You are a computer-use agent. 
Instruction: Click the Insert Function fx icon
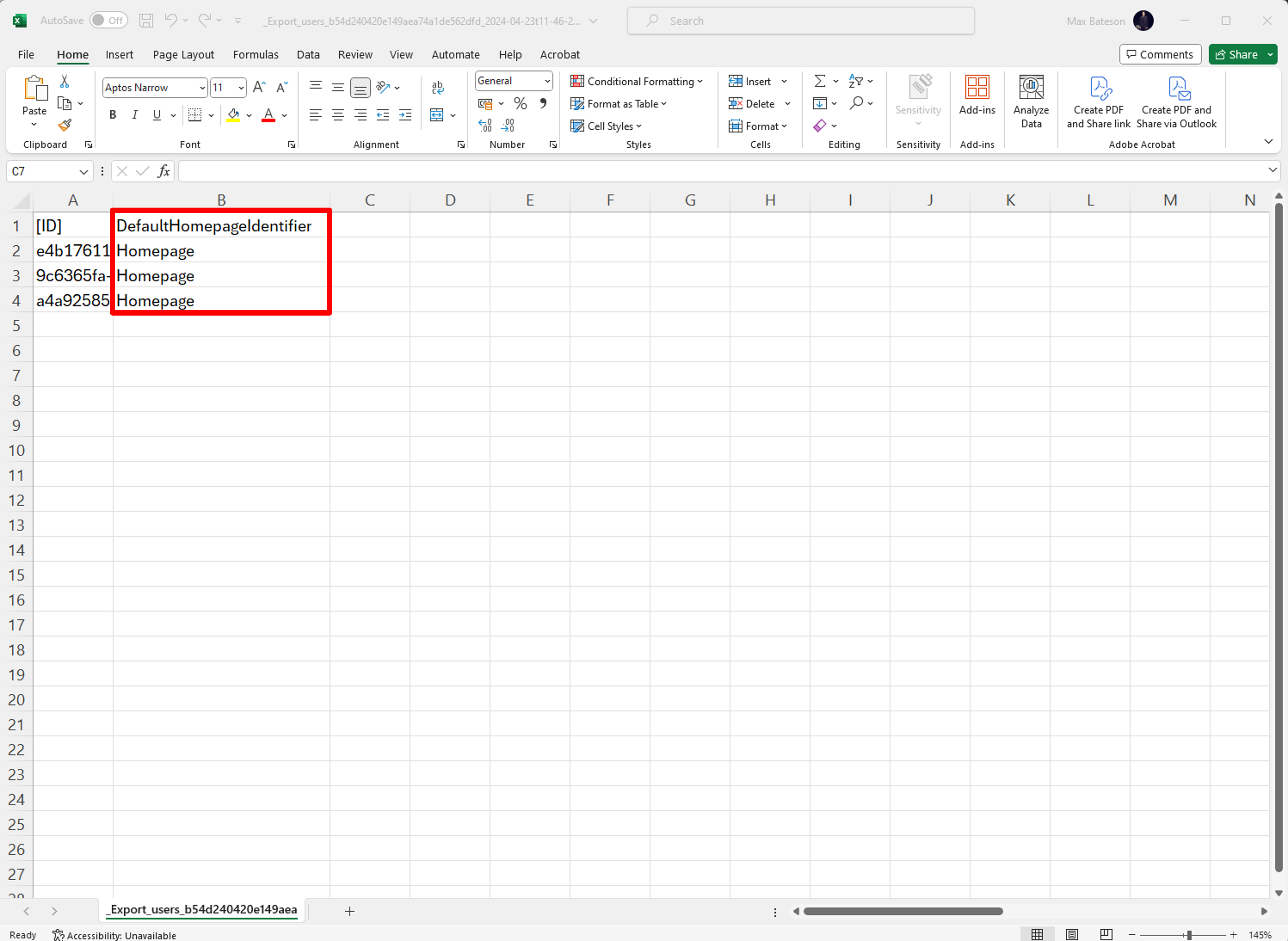(164, 171)
